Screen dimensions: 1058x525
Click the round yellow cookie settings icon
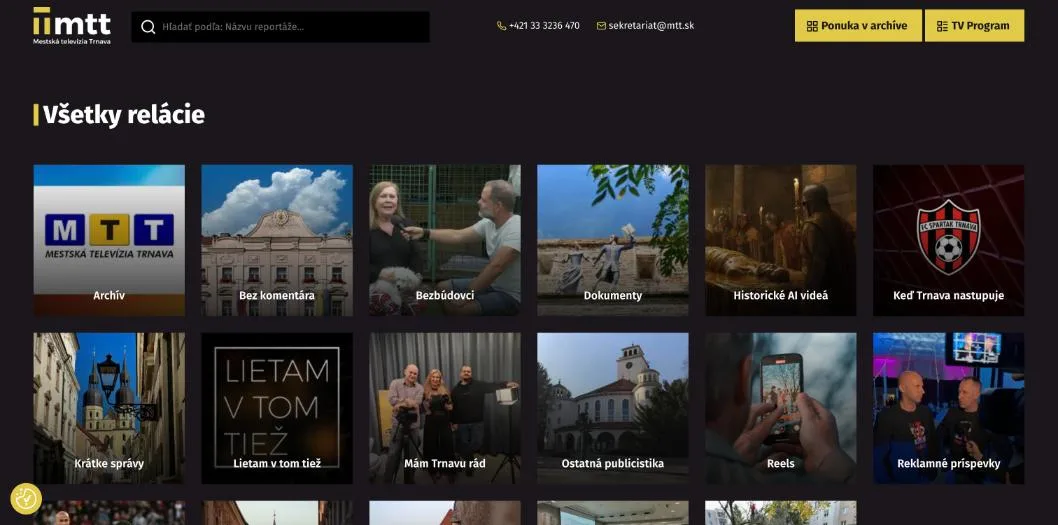pyautogui.click(x=26, y=499)
